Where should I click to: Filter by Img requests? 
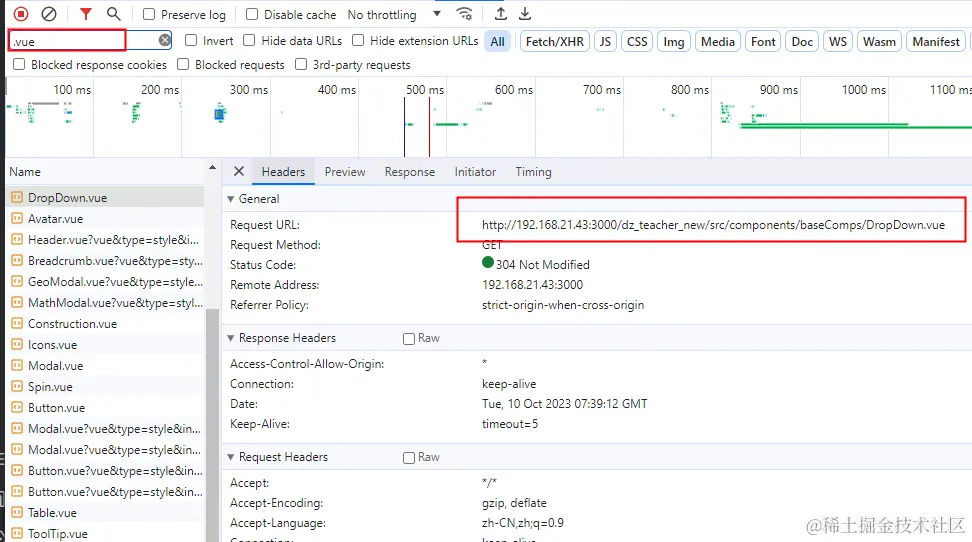[x=674, y=42]
